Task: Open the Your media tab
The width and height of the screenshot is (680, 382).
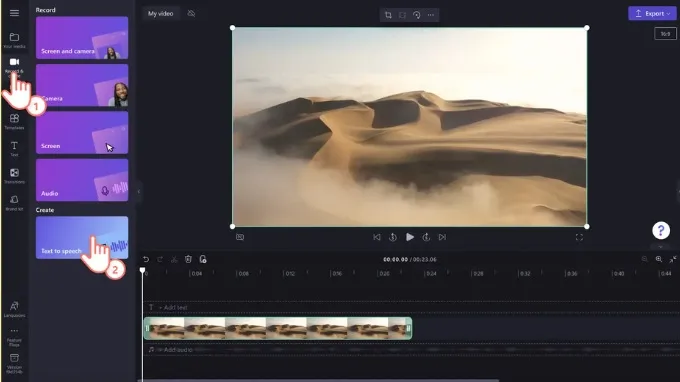Action: 14,40
